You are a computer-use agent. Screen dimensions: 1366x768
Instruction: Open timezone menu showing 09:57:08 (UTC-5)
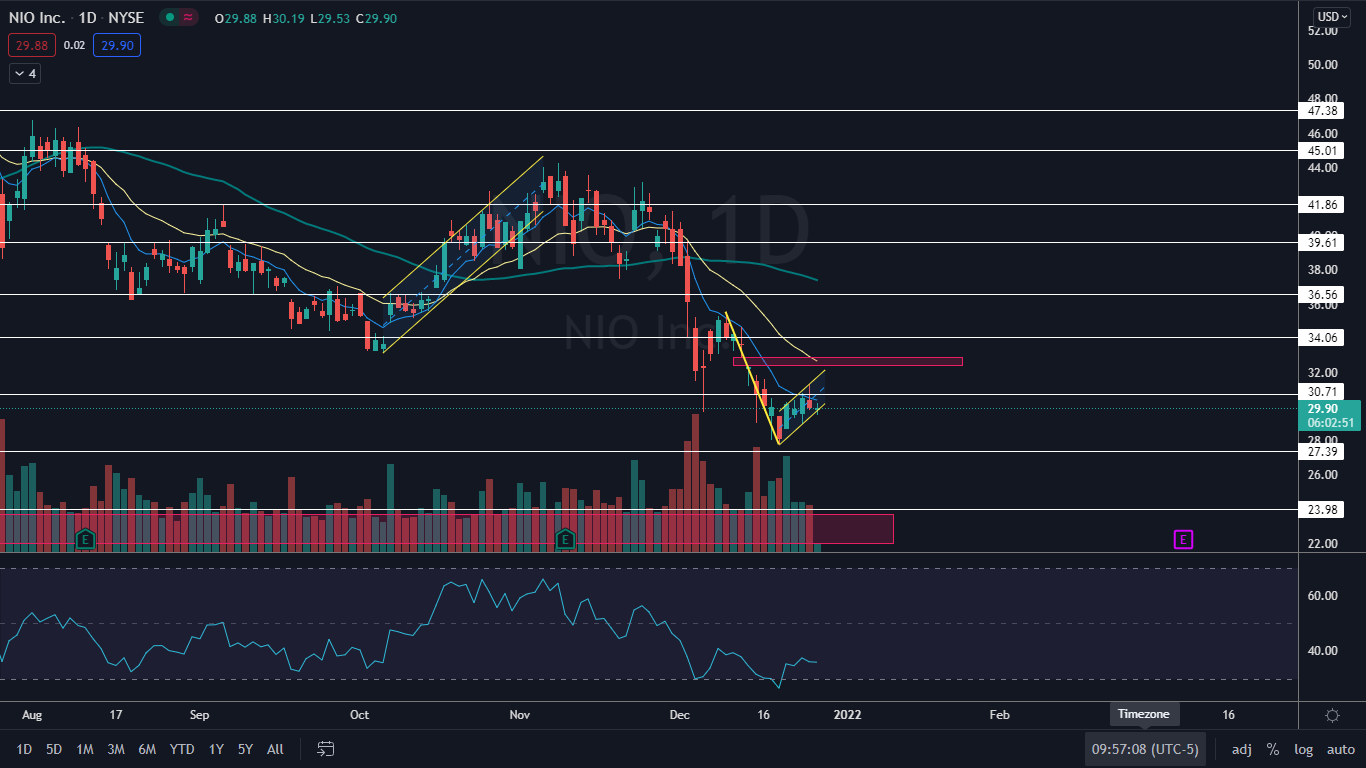tap(1145, 749)
